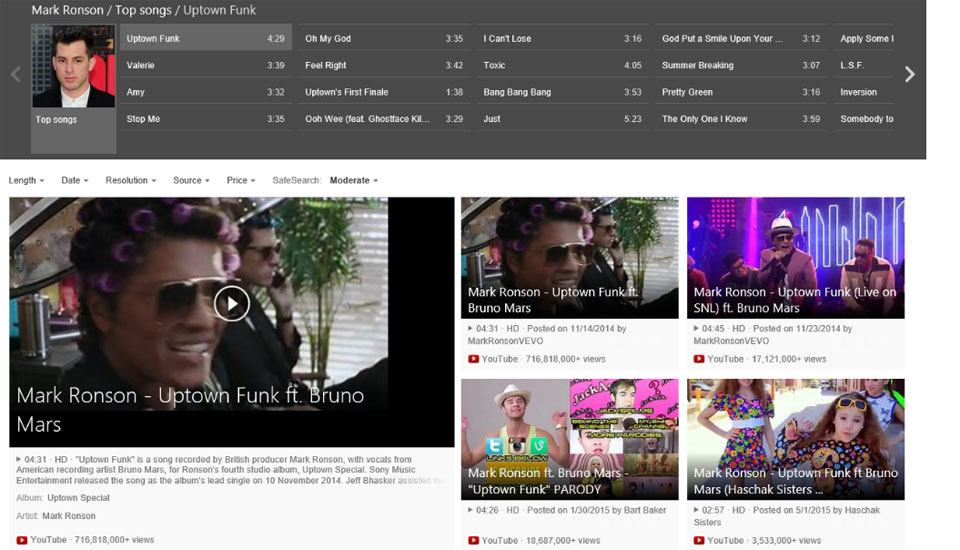Viewport: 960px width, 550px height.
Task: Expand the Date filter dropdown
Action: (x=75, y=181)
